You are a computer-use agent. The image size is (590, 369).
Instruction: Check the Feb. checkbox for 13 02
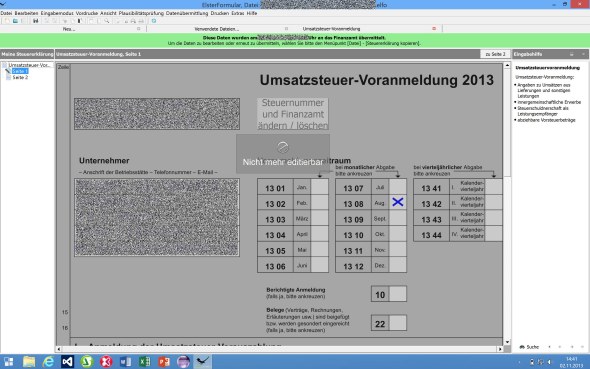tap(319, 202)
